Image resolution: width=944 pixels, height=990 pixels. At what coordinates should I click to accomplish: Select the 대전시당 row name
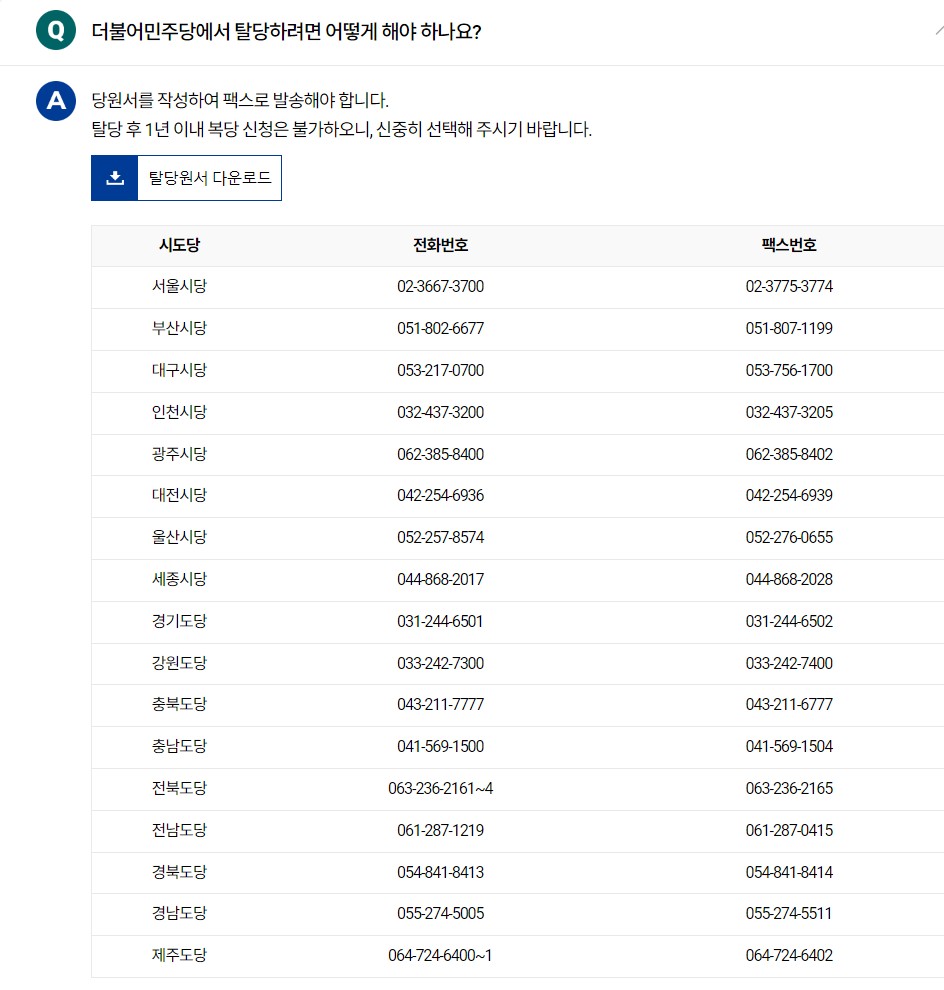tap(179, 495)
